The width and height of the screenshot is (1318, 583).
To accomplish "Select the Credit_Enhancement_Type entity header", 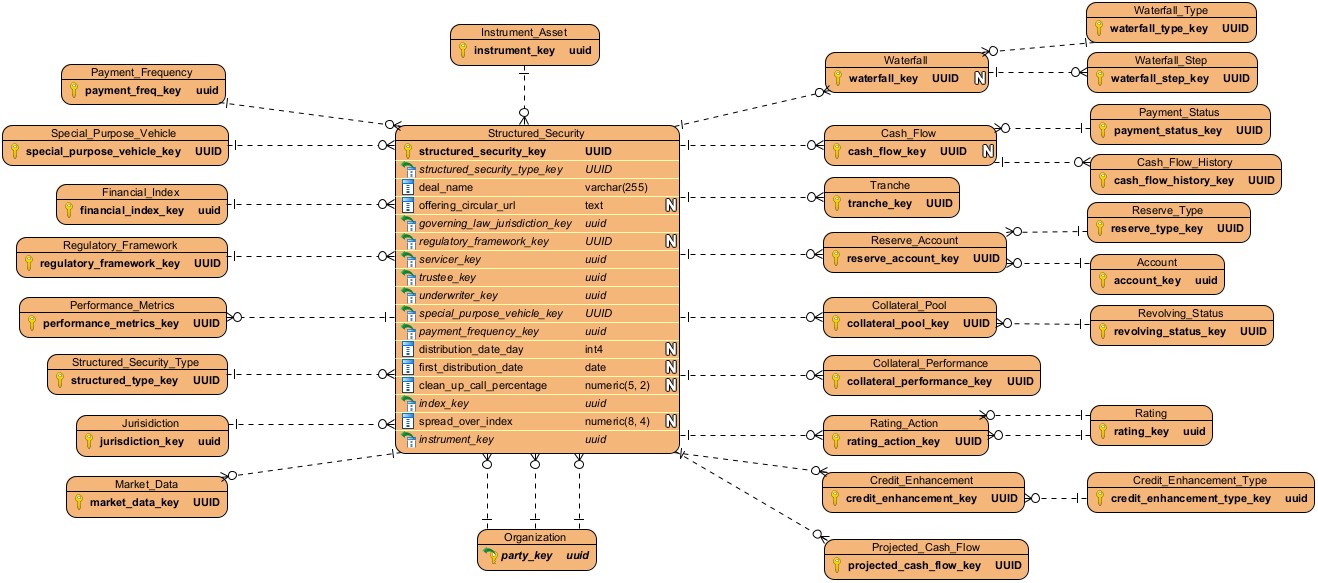I will point(1198,480).
